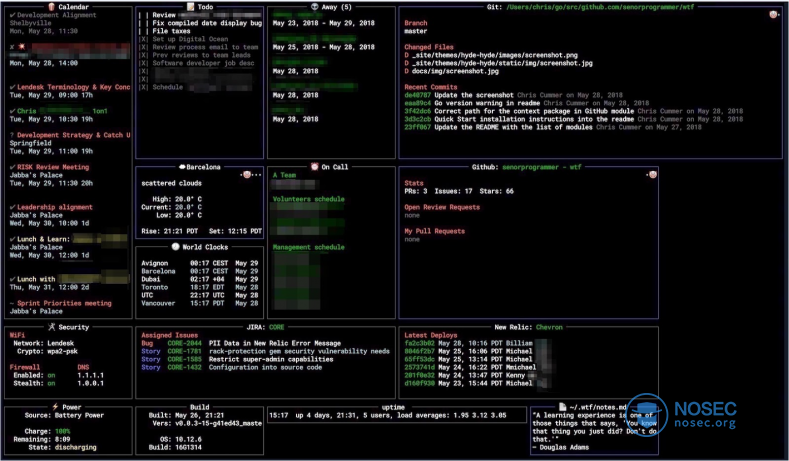This screenshot has height=461, width=789.
Task: Click the Git repository path in title
Action: [x=600, y=7]
